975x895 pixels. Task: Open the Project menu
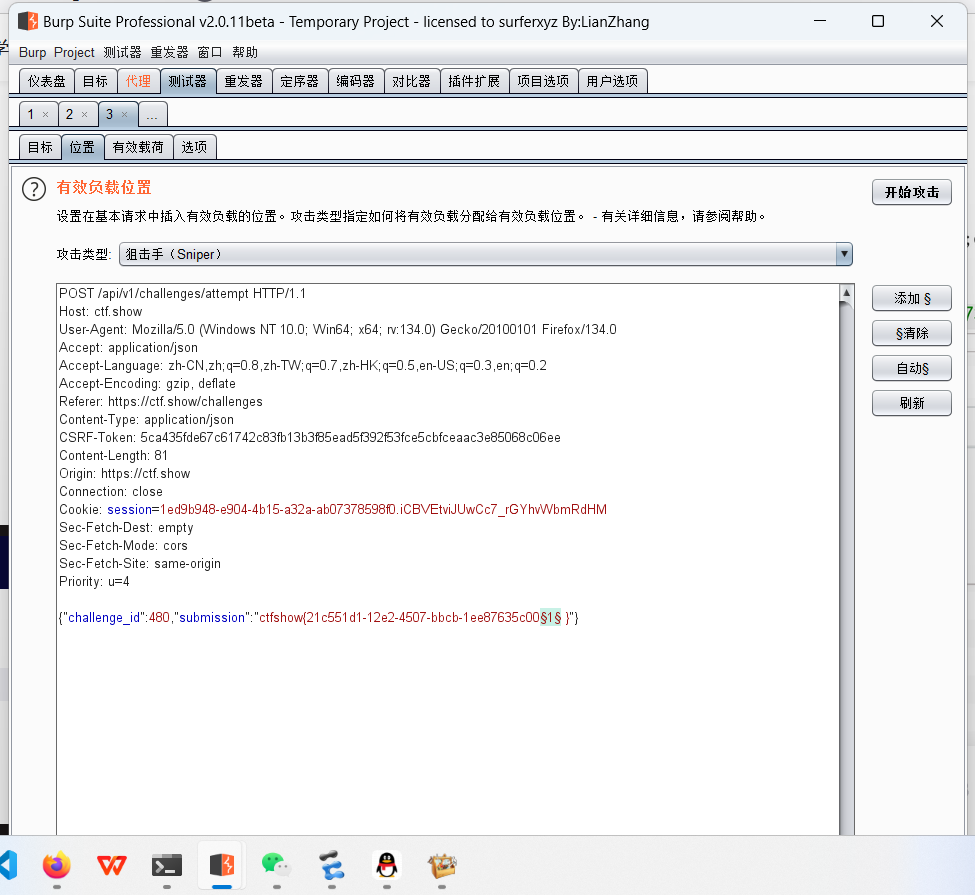click(74, 52)
